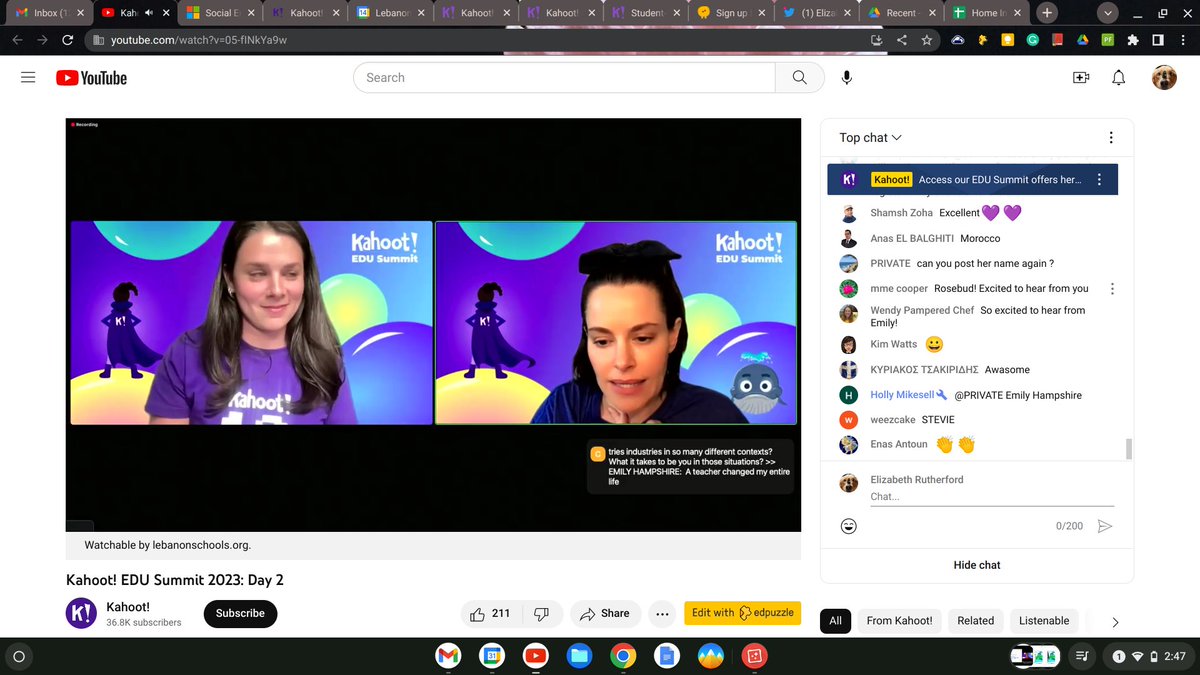1200x675 pixels.
Task: Select the All filter chip
Action: [x=835, y=621]
